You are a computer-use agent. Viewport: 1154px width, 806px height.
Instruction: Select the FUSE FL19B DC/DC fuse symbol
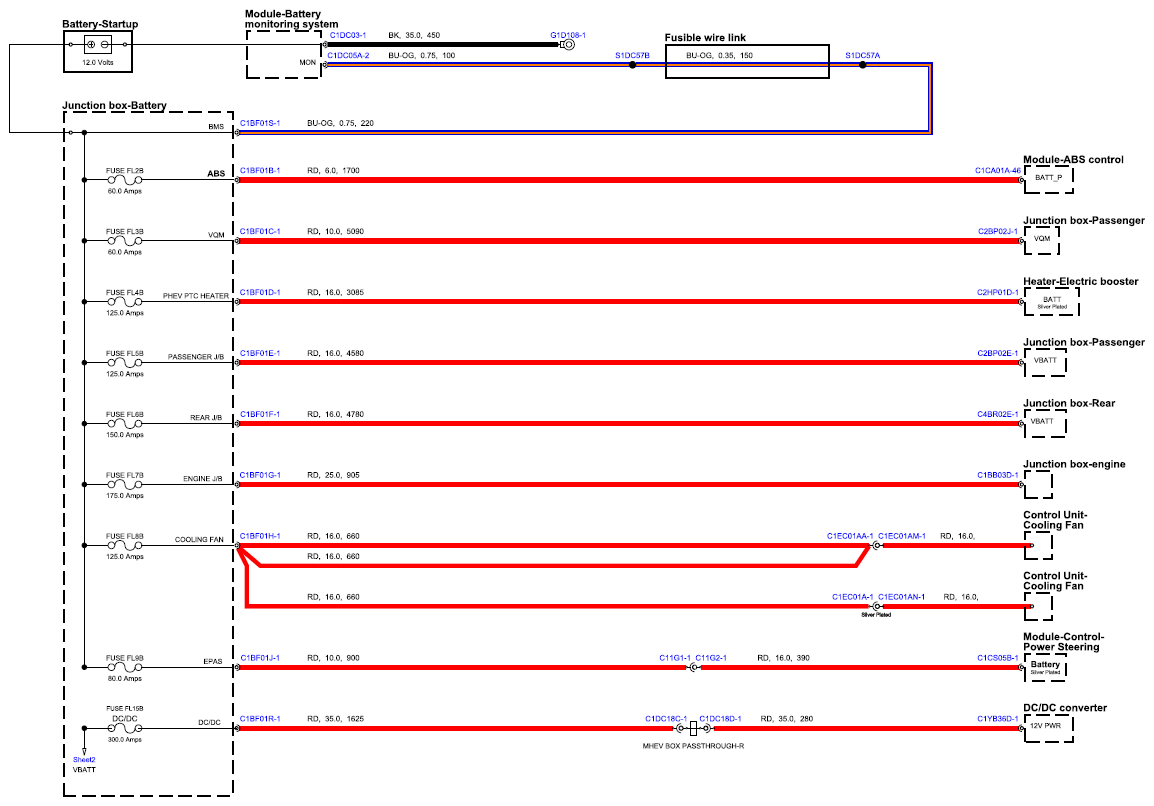pos(124,729)
